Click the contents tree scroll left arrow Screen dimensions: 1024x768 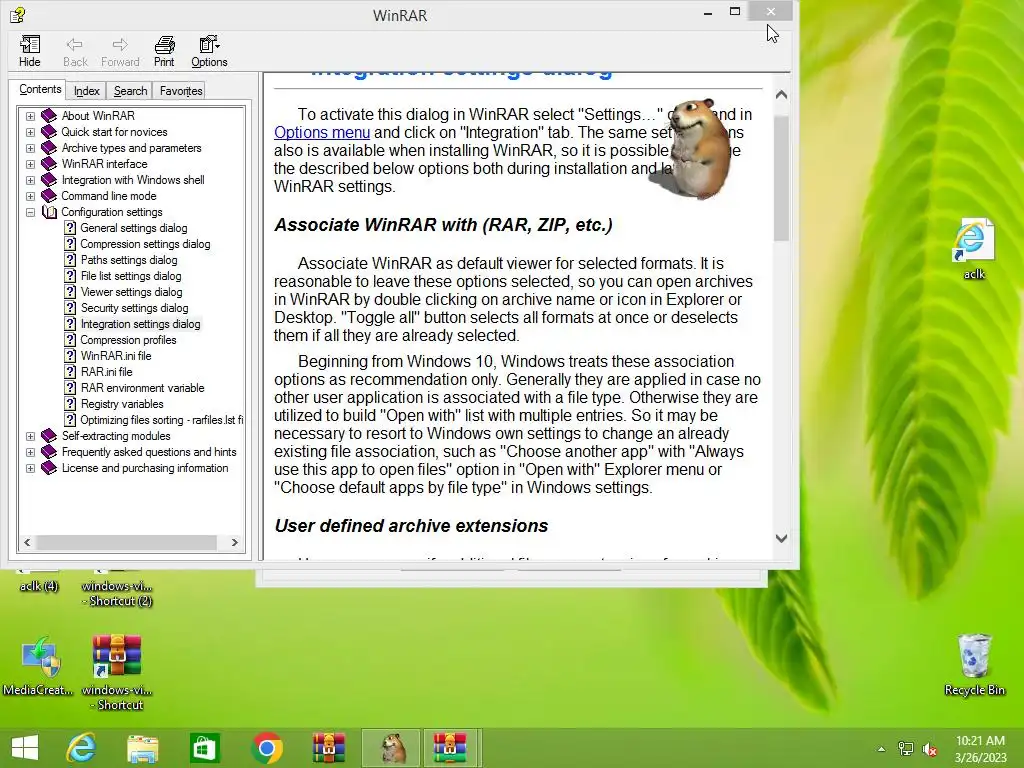click(x=27, y=543)
